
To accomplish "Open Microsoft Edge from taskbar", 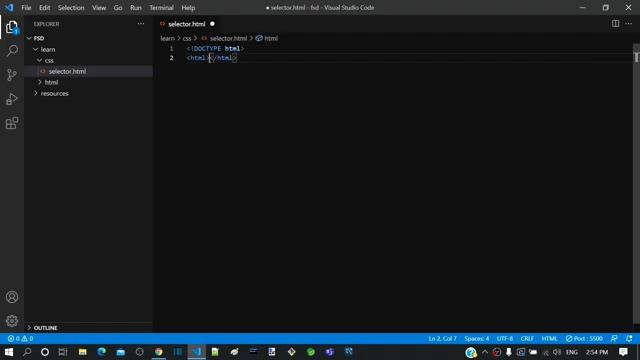I will pos(102,352).
